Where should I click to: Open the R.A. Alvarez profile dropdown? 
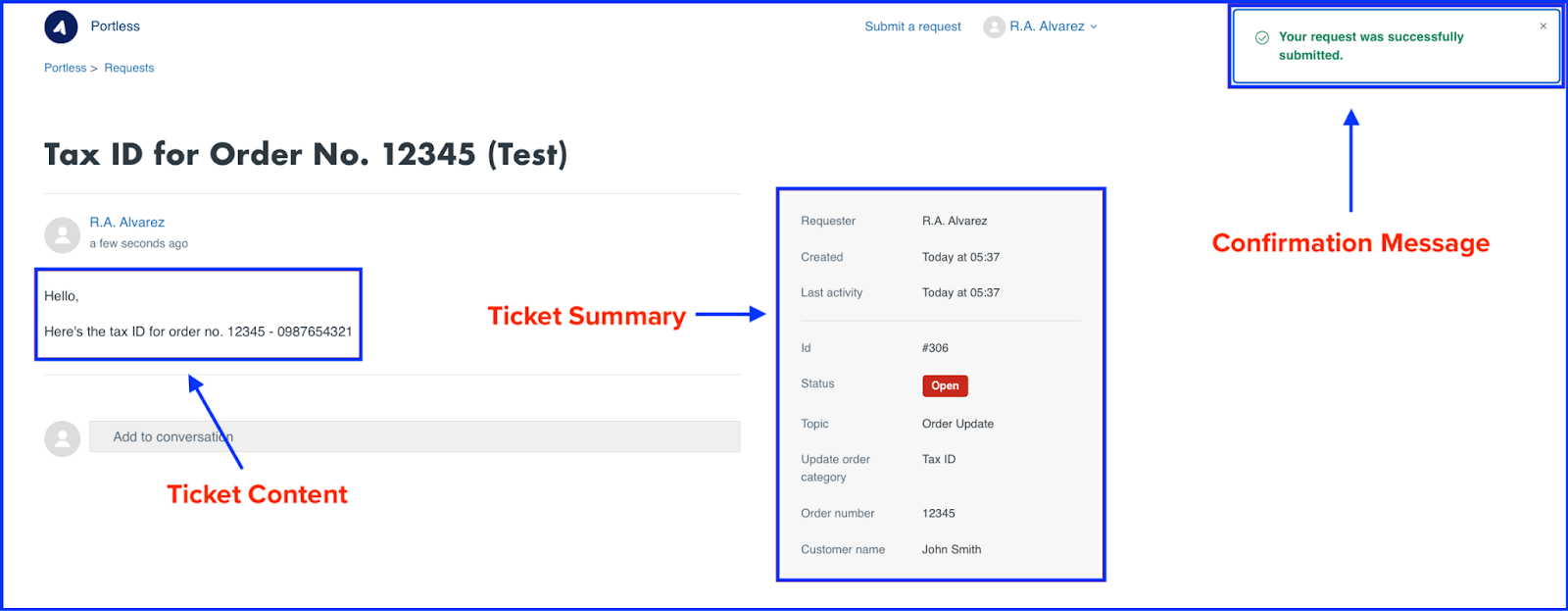point(1048,26)
